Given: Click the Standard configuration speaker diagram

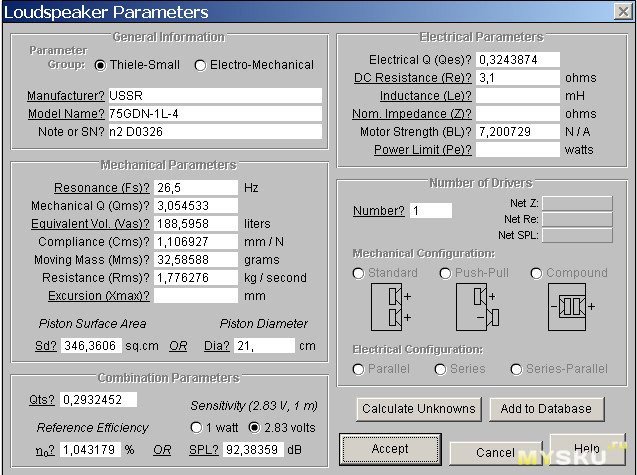Looking at the screenshot, I should (390, 307).
